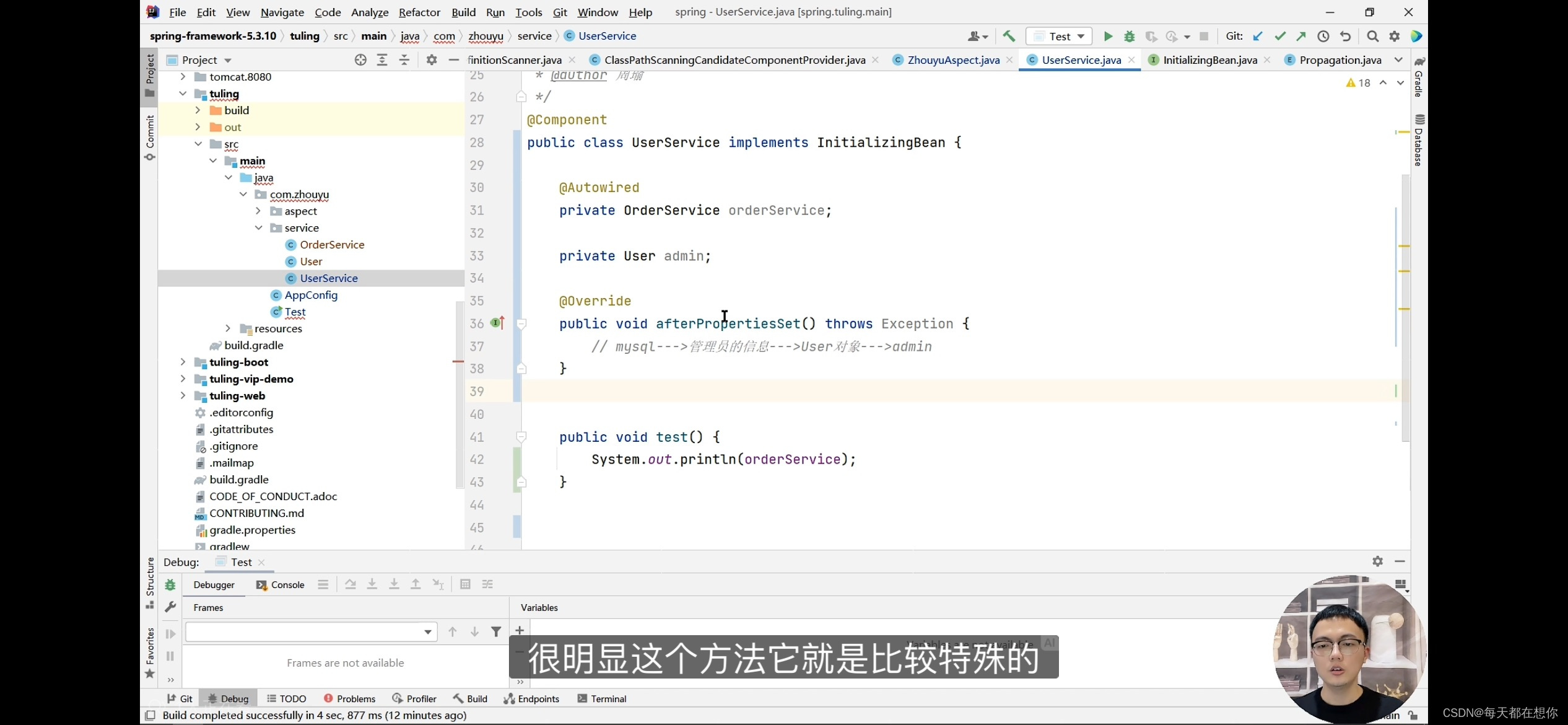The width and height of the screenshot is (1568, 725).
Task: Show hidden editor tabs list
Action: click(x=1399, y=60)
